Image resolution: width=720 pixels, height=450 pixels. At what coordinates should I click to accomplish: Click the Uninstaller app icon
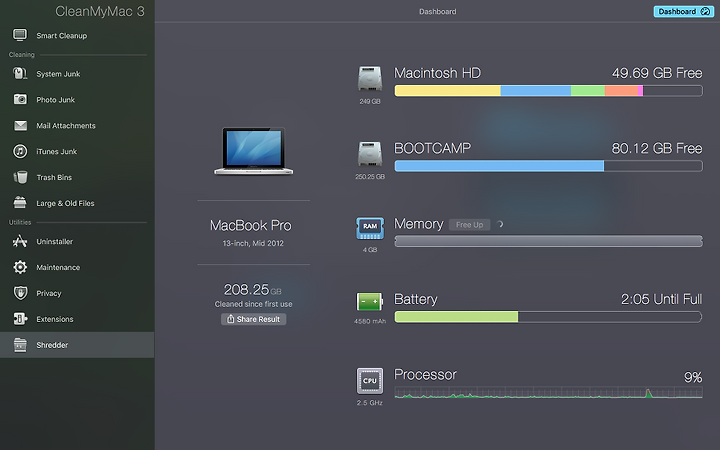coord(20,241)
